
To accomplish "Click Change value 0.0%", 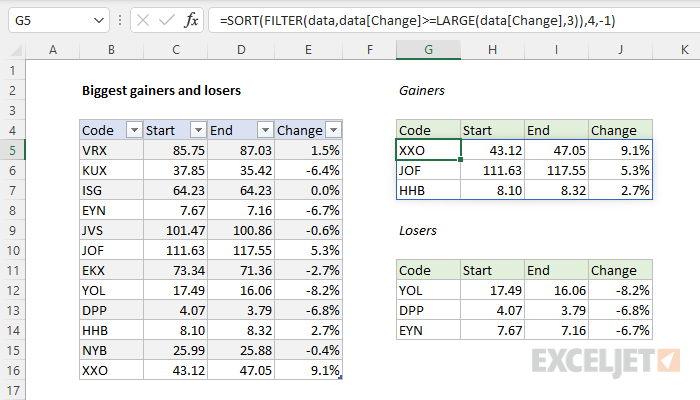I will 308,191.
